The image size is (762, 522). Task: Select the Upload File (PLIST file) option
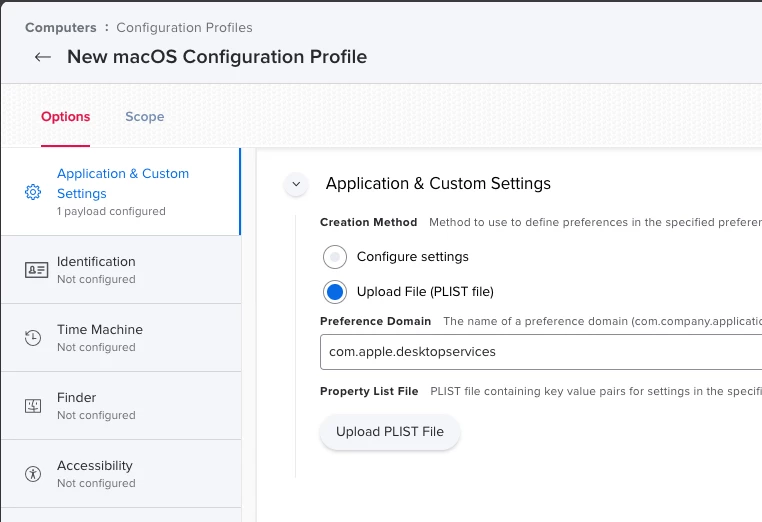pos(336,292)
